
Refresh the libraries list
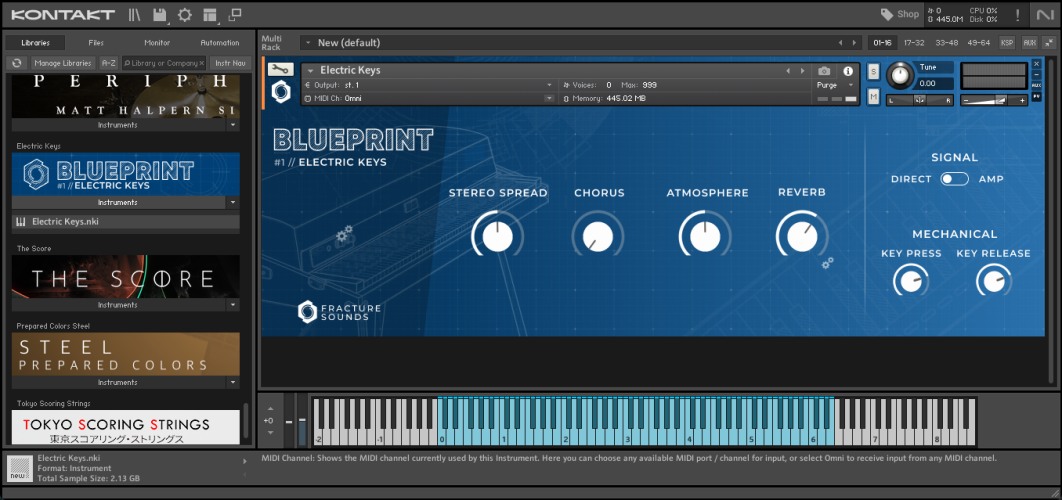(17, 63)
